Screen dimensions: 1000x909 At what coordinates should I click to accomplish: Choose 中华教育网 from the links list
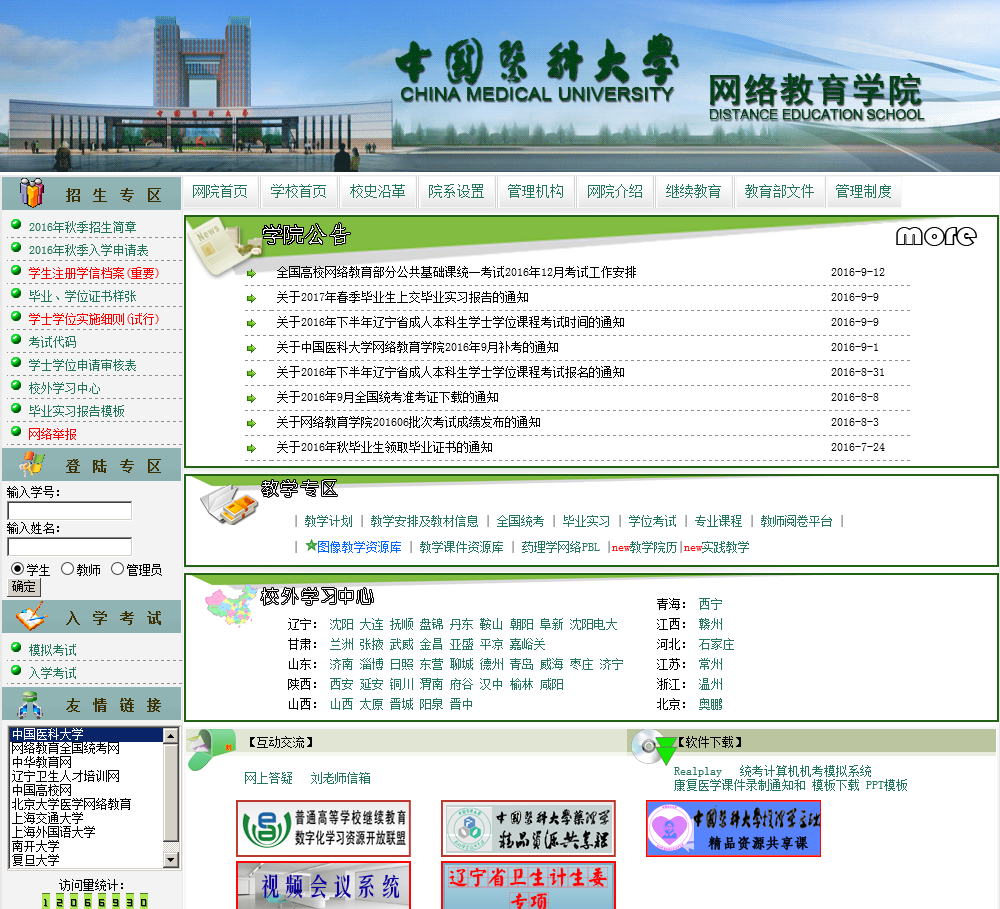[x=41, y=762]
